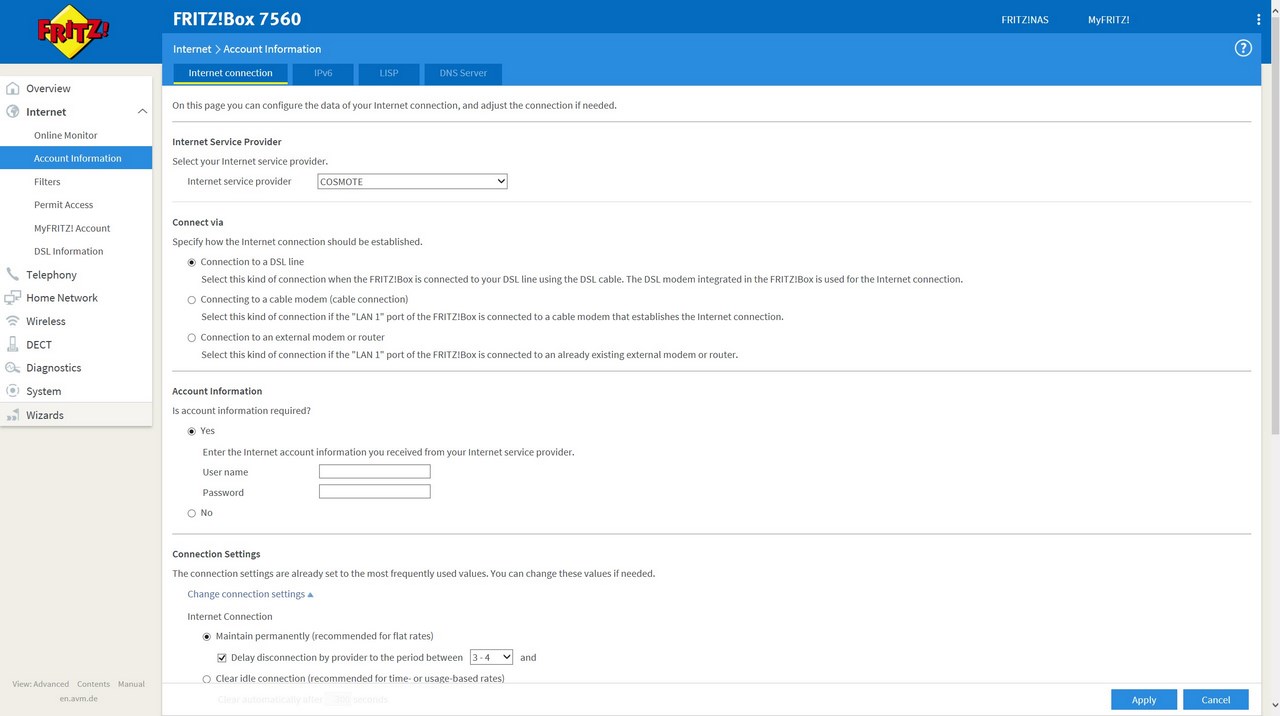Click the User name input field
The width and height of the screenshot is (1280, 716).
pyautogui.click(x=375, y=472)
